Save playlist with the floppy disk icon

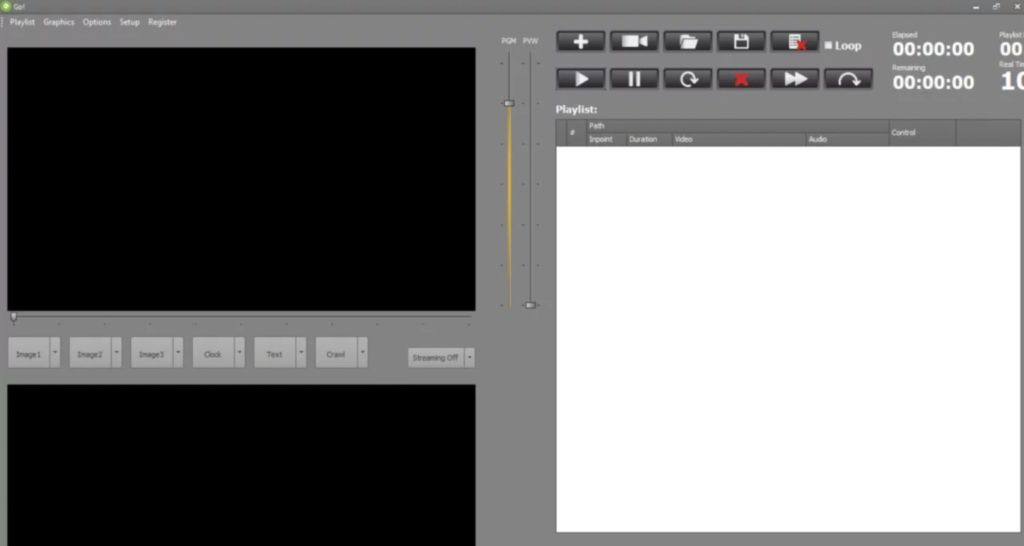click(x=741, y=42)
